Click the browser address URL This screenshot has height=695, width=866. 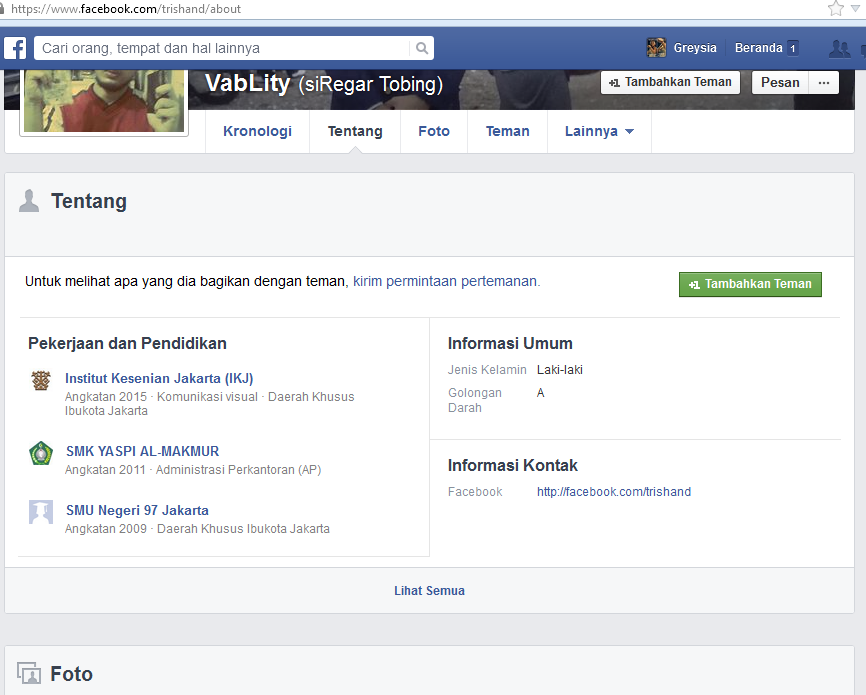pyautogui.click(x=126, y=9)
